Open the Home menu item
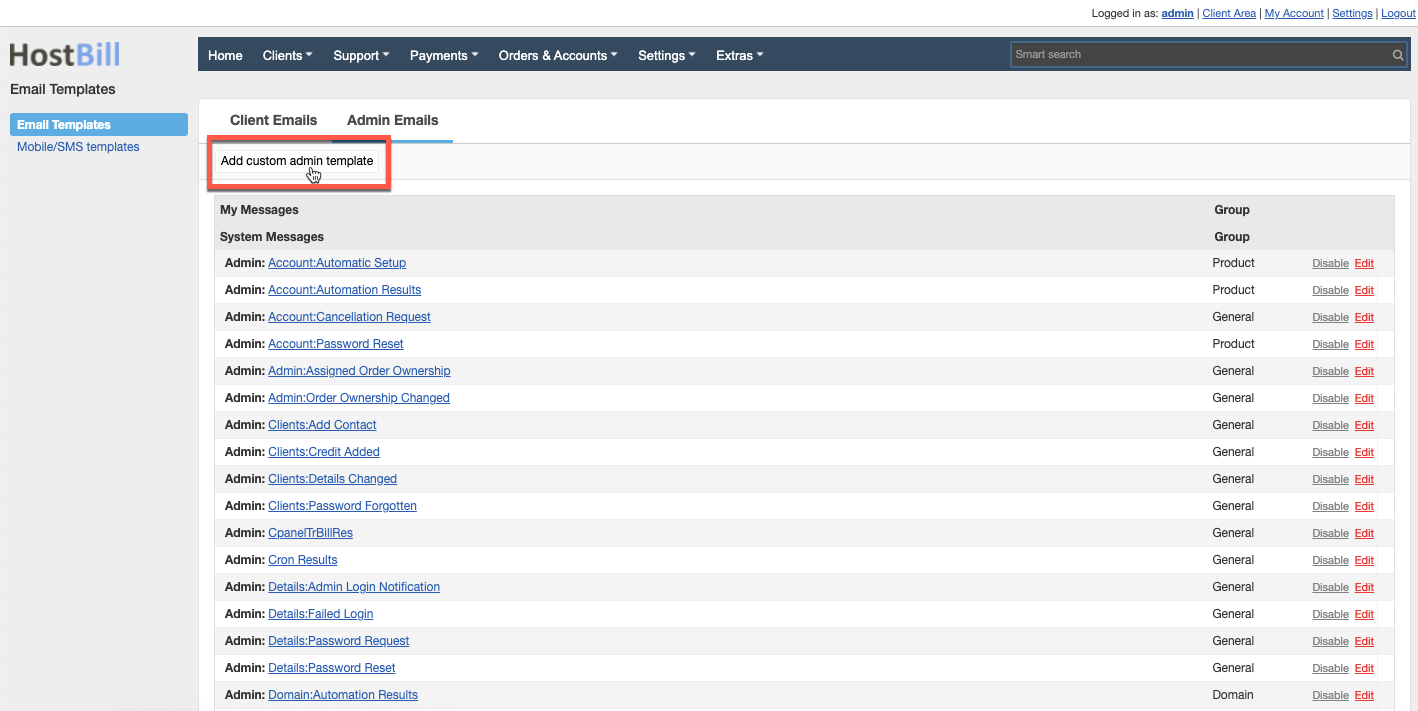1418x711 pixels. click(x=225, y=55)
